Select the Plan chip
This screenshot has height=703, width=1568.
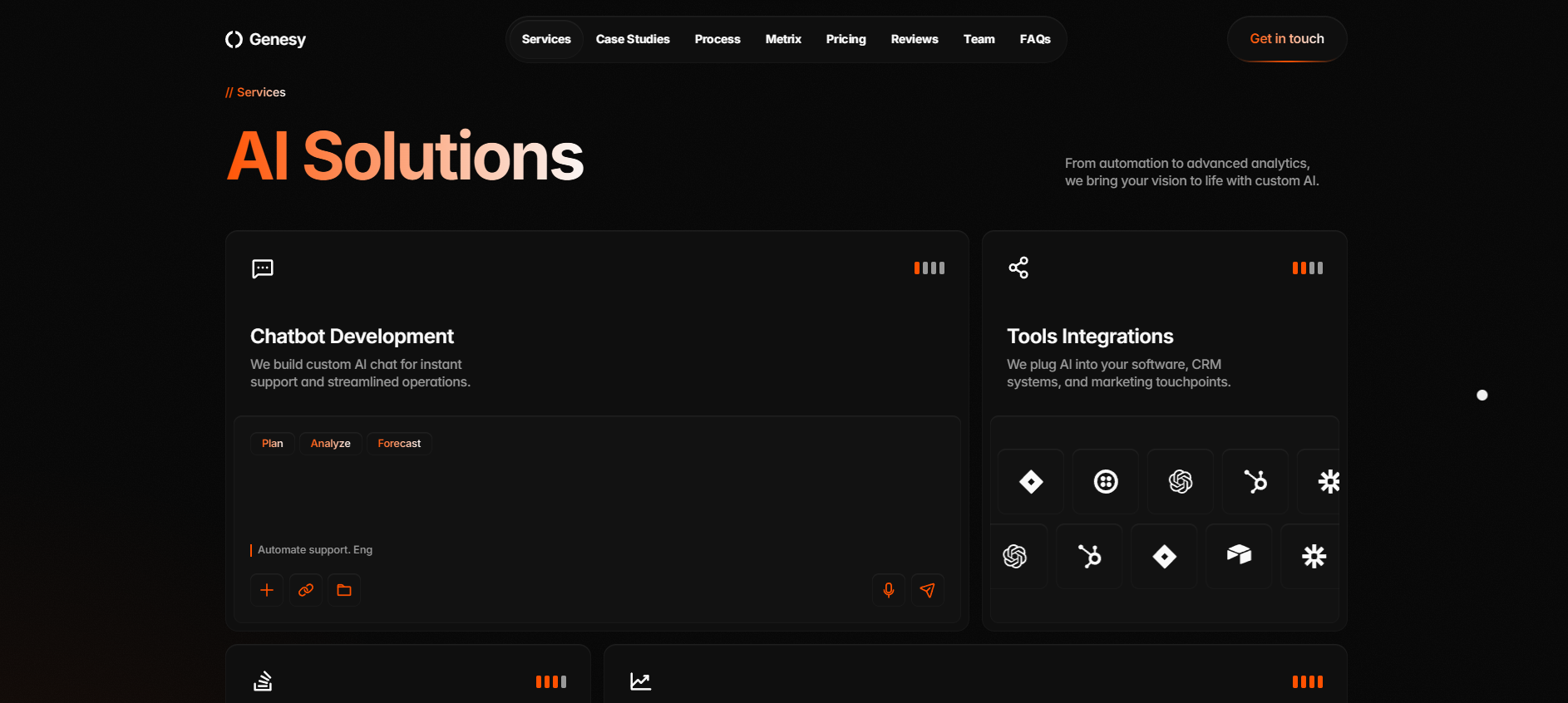[x=273, y=444]
